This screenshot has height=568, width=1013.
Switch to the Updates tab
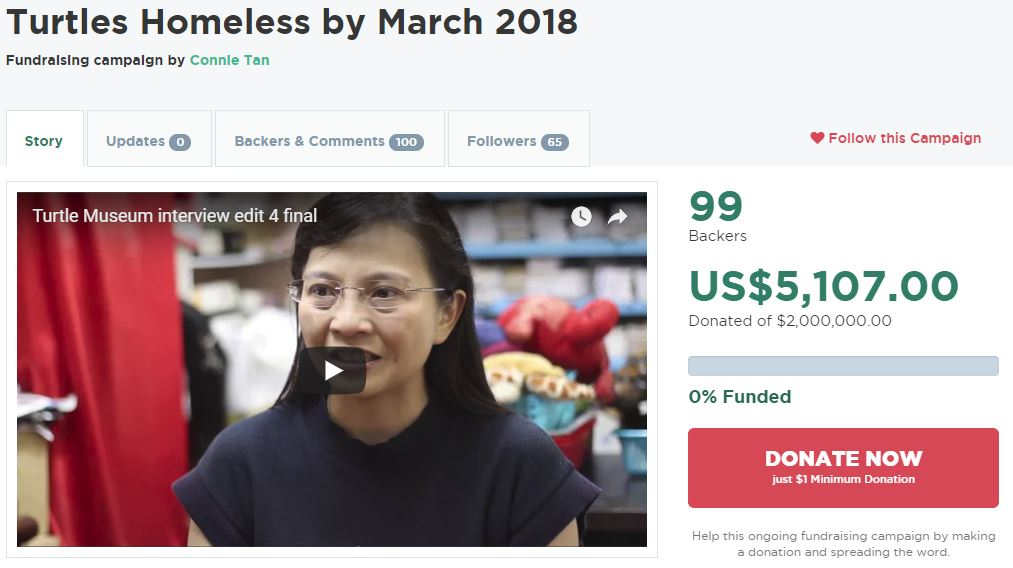[149, 140]
